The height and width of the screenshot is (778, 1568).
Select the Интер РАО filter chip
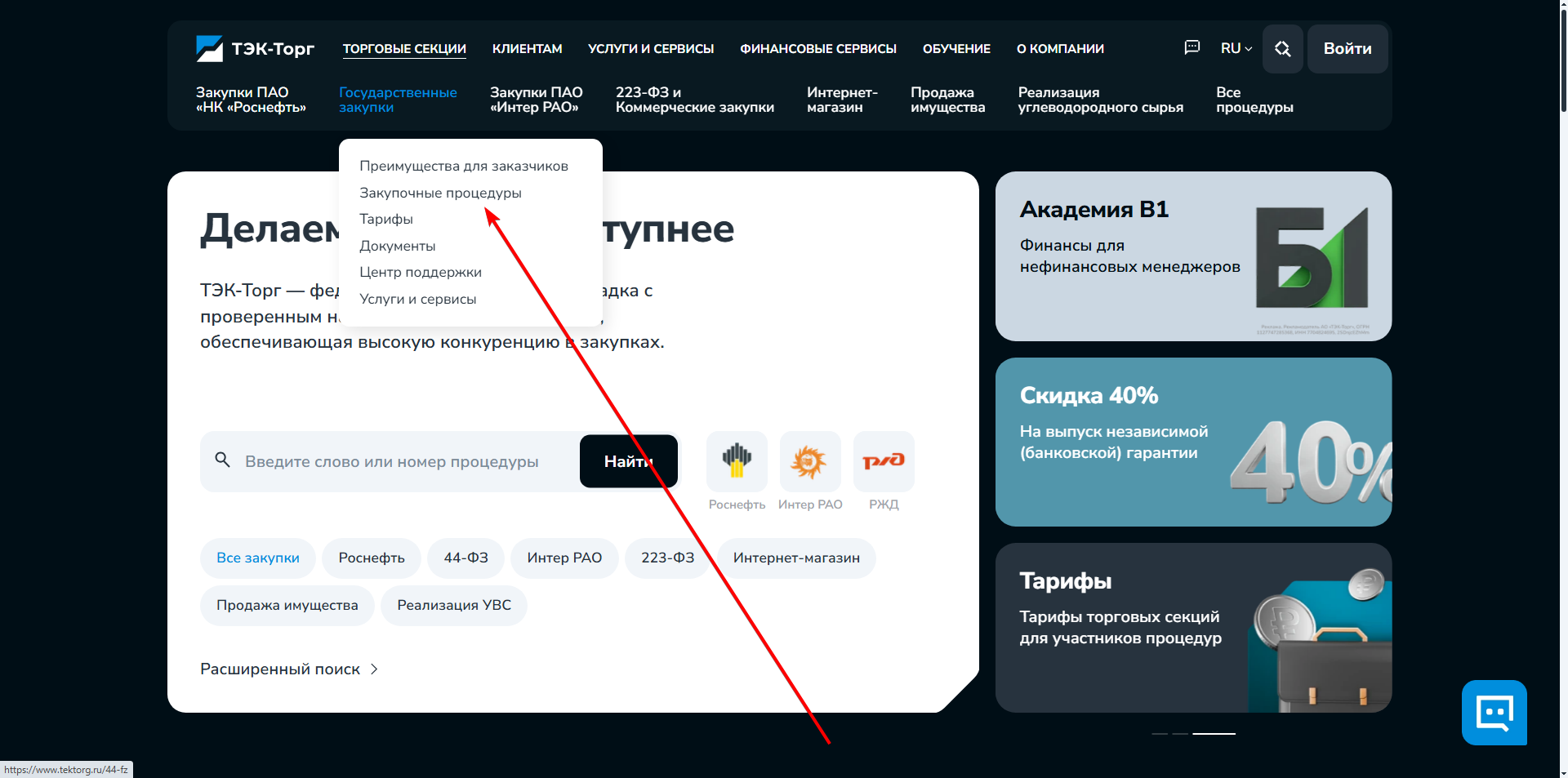tap(564, 558)
